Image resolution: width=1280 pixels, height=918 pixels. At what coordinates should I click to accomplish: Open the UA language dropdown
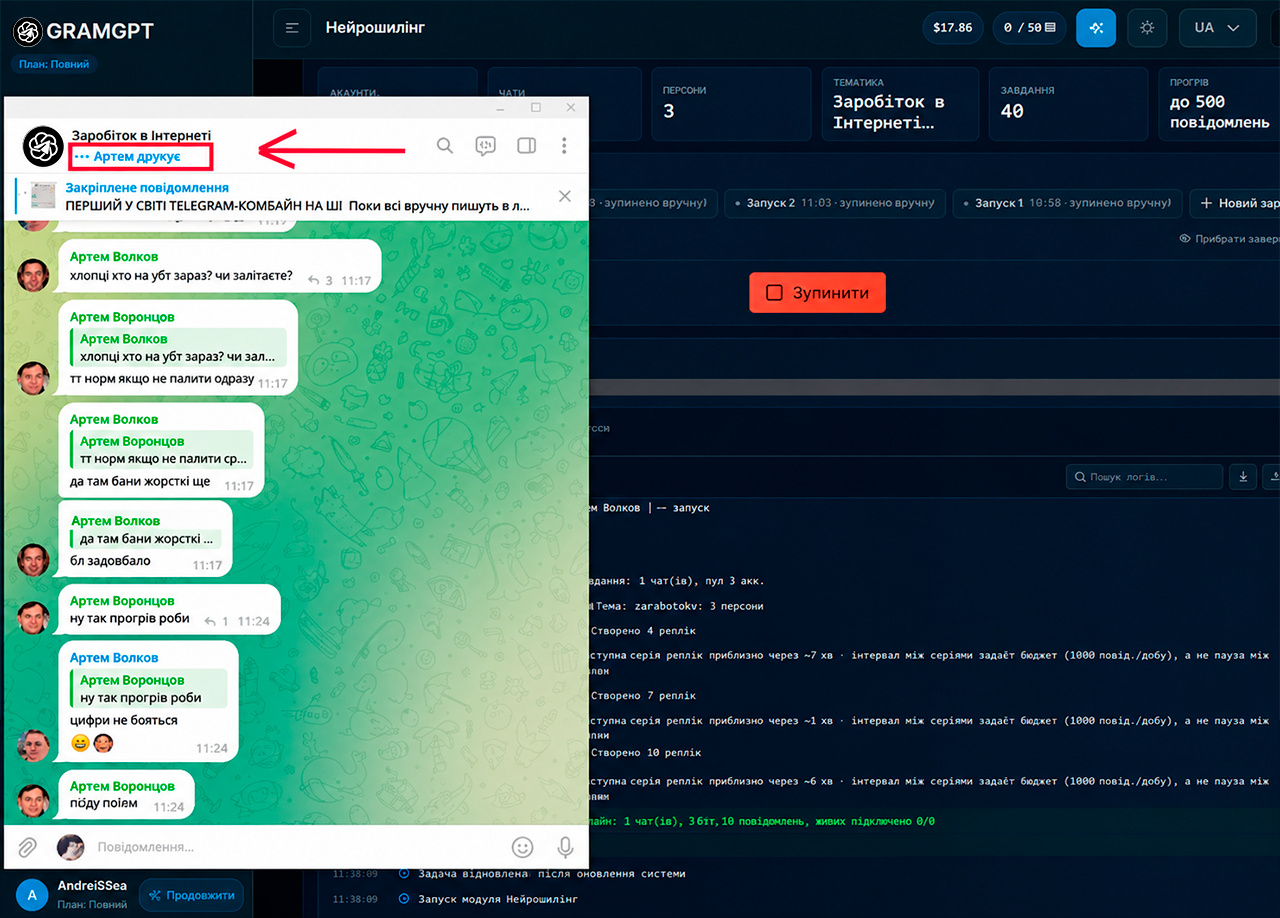[1217, 28]
